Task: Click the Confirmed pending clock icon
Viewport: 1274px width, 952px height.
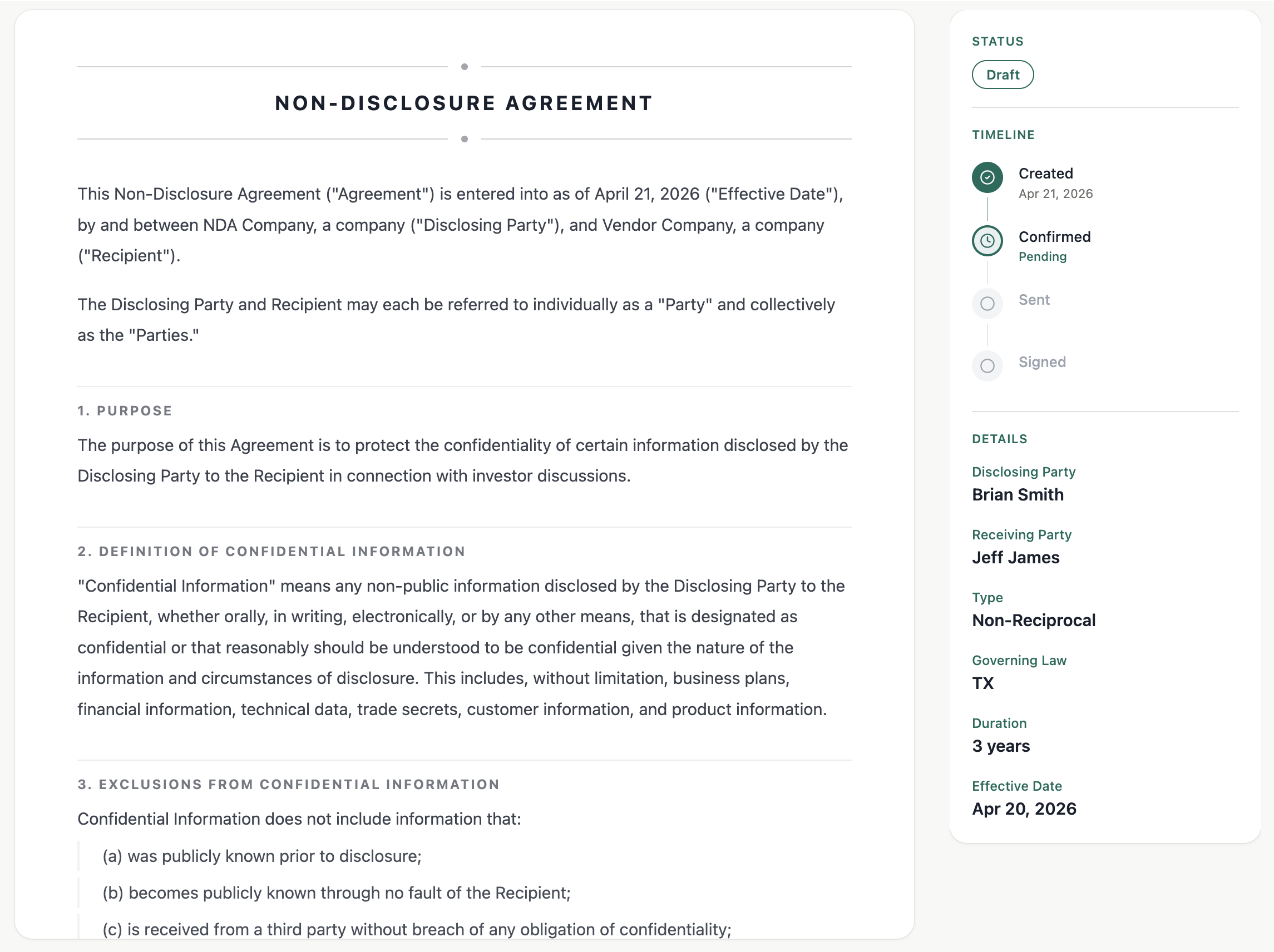Action: pos(987,241)
